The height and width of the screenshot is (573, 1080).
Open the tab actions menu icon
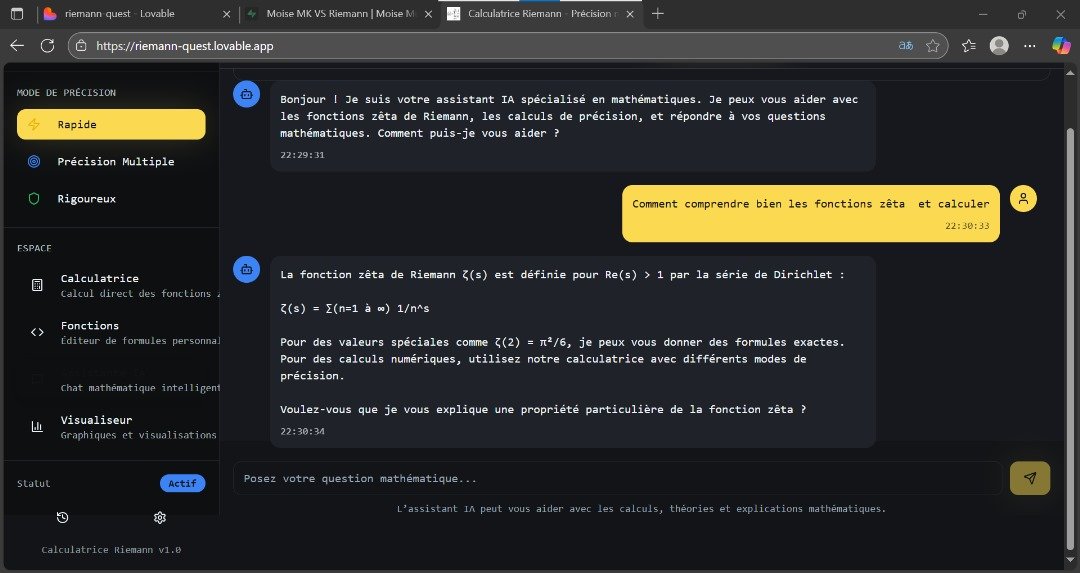pos(17,14)
